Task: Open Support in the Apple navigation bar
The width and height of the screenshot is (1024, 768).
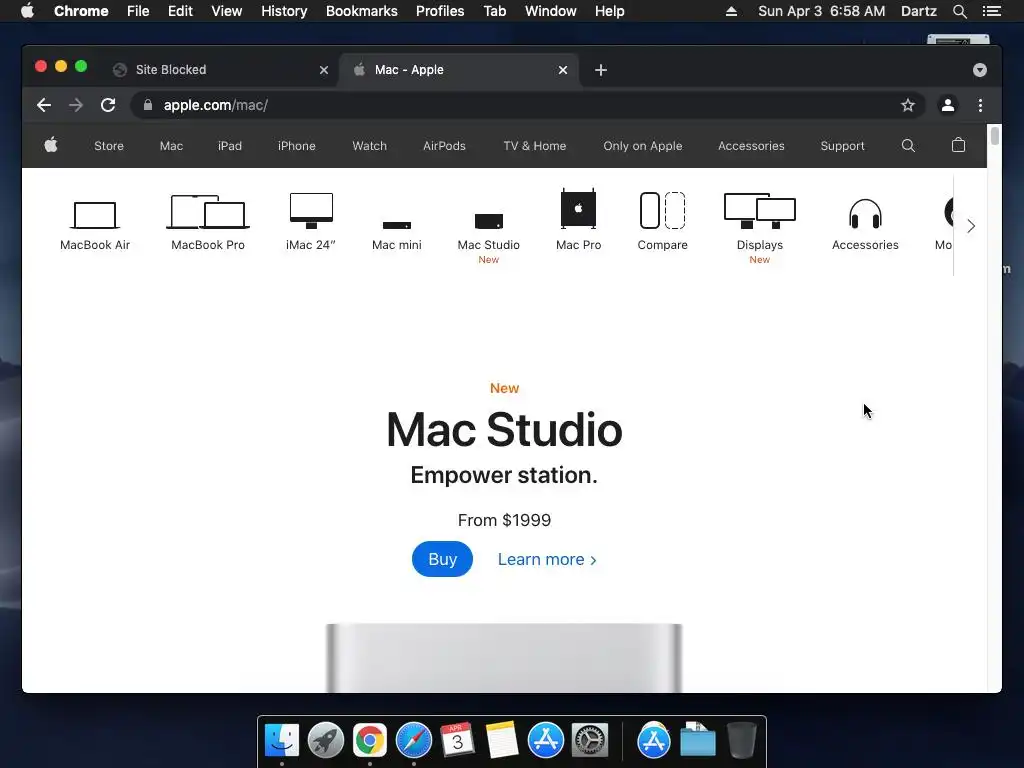Action: click(842, 146)
